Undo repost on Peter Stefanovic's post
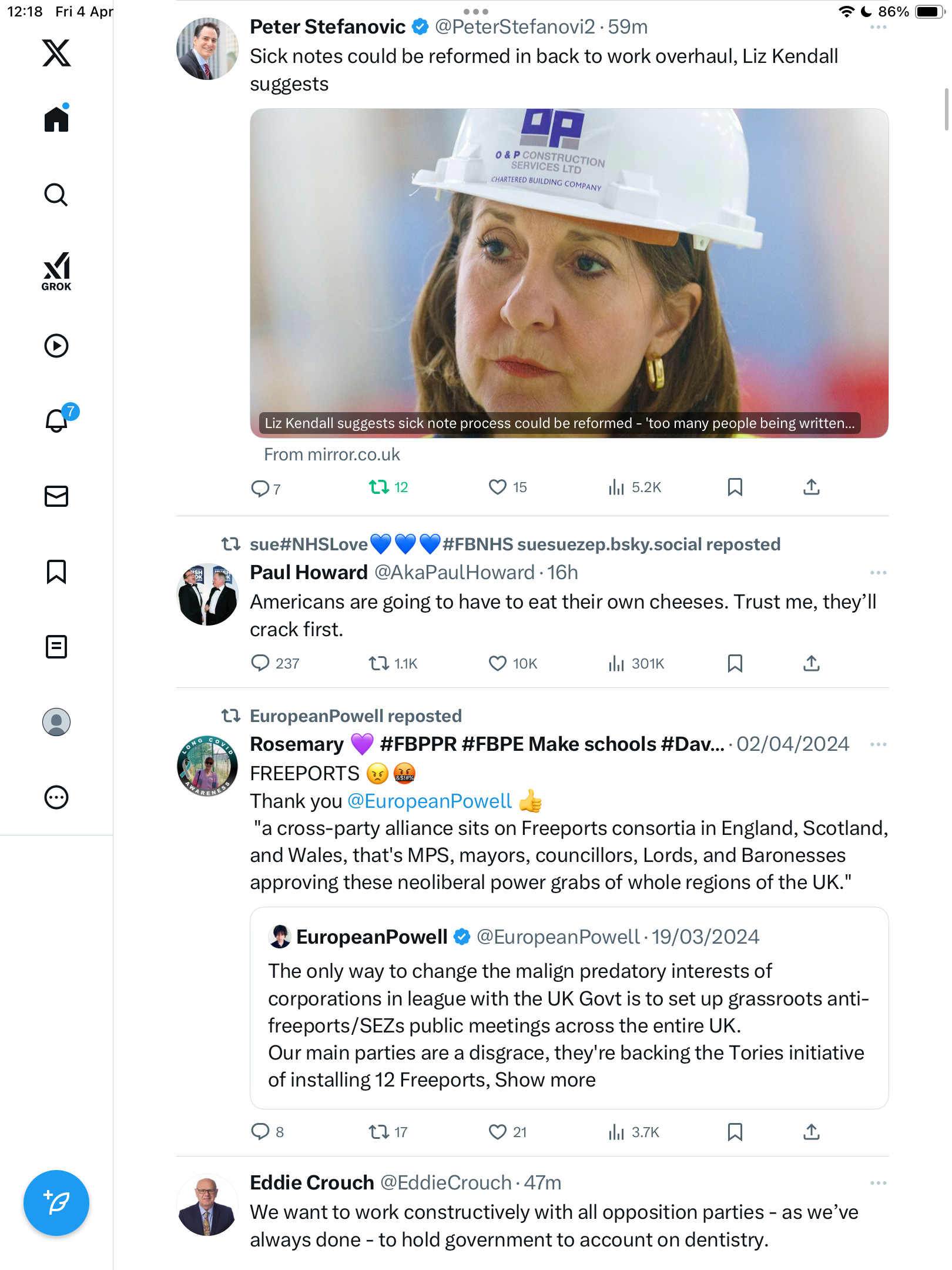 tap(388, 487)
